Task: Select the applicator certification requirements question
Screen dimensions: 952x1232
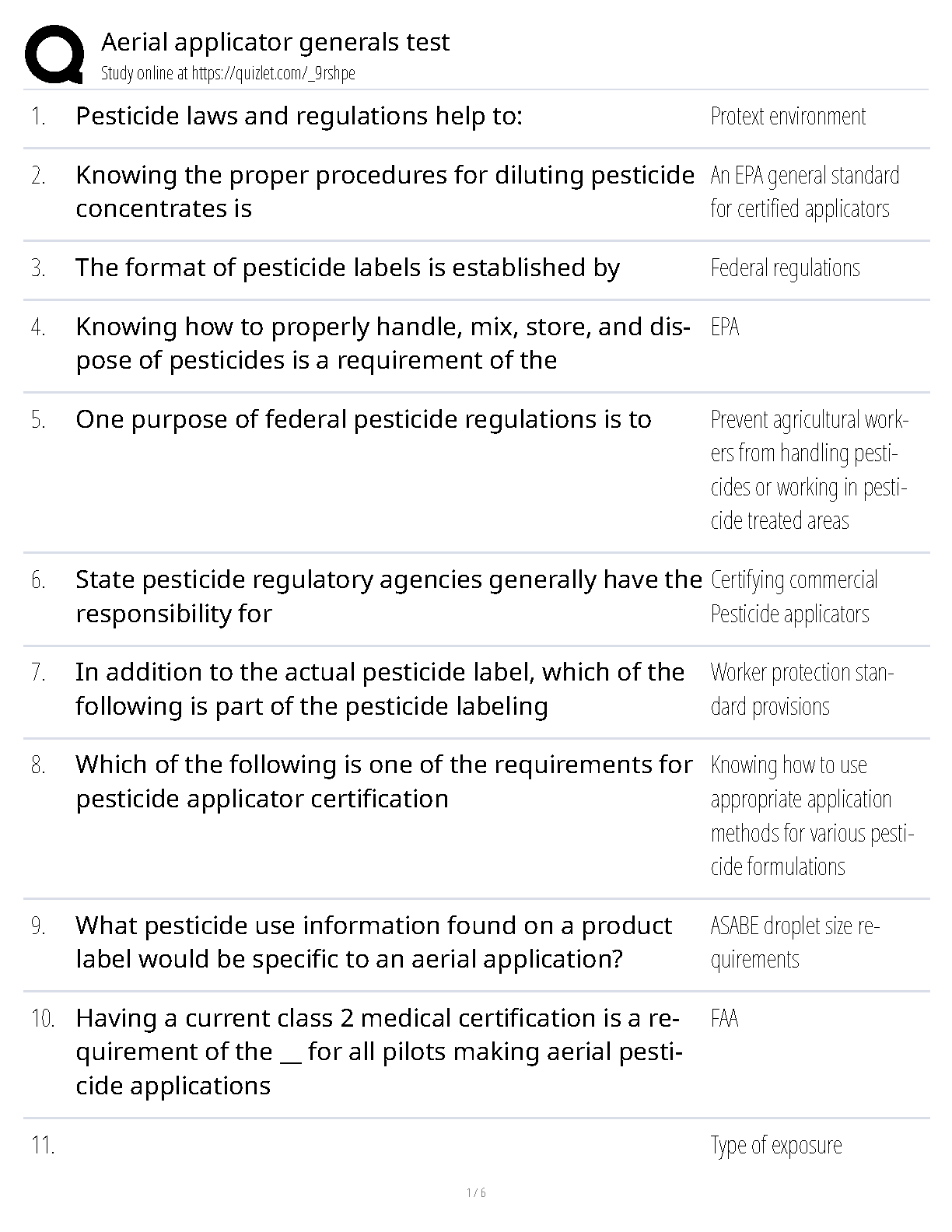Action: (383, 782)
